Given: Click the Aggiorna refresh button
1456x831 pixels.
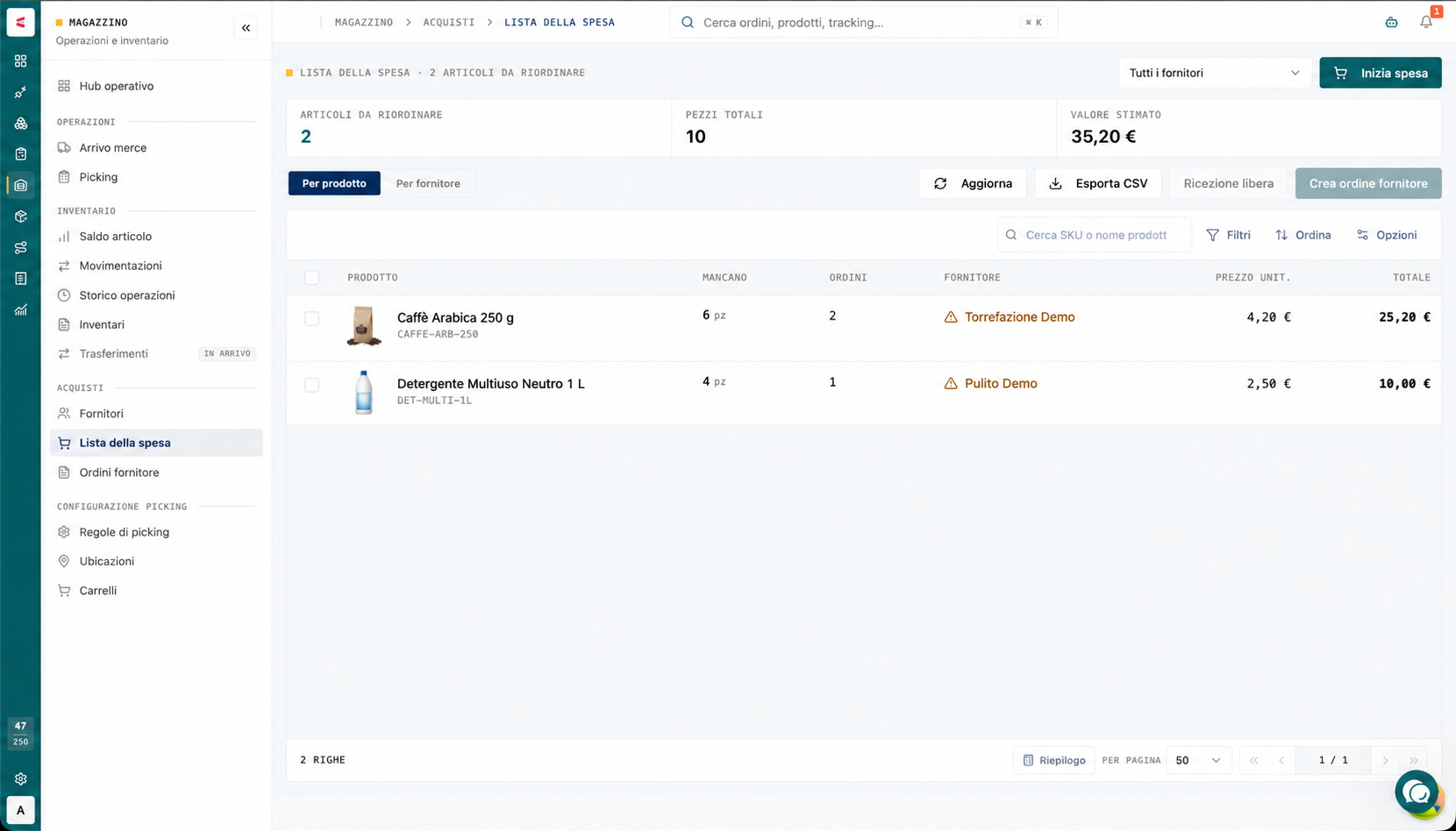Looking at the screenshot, I should coord(973,183).
